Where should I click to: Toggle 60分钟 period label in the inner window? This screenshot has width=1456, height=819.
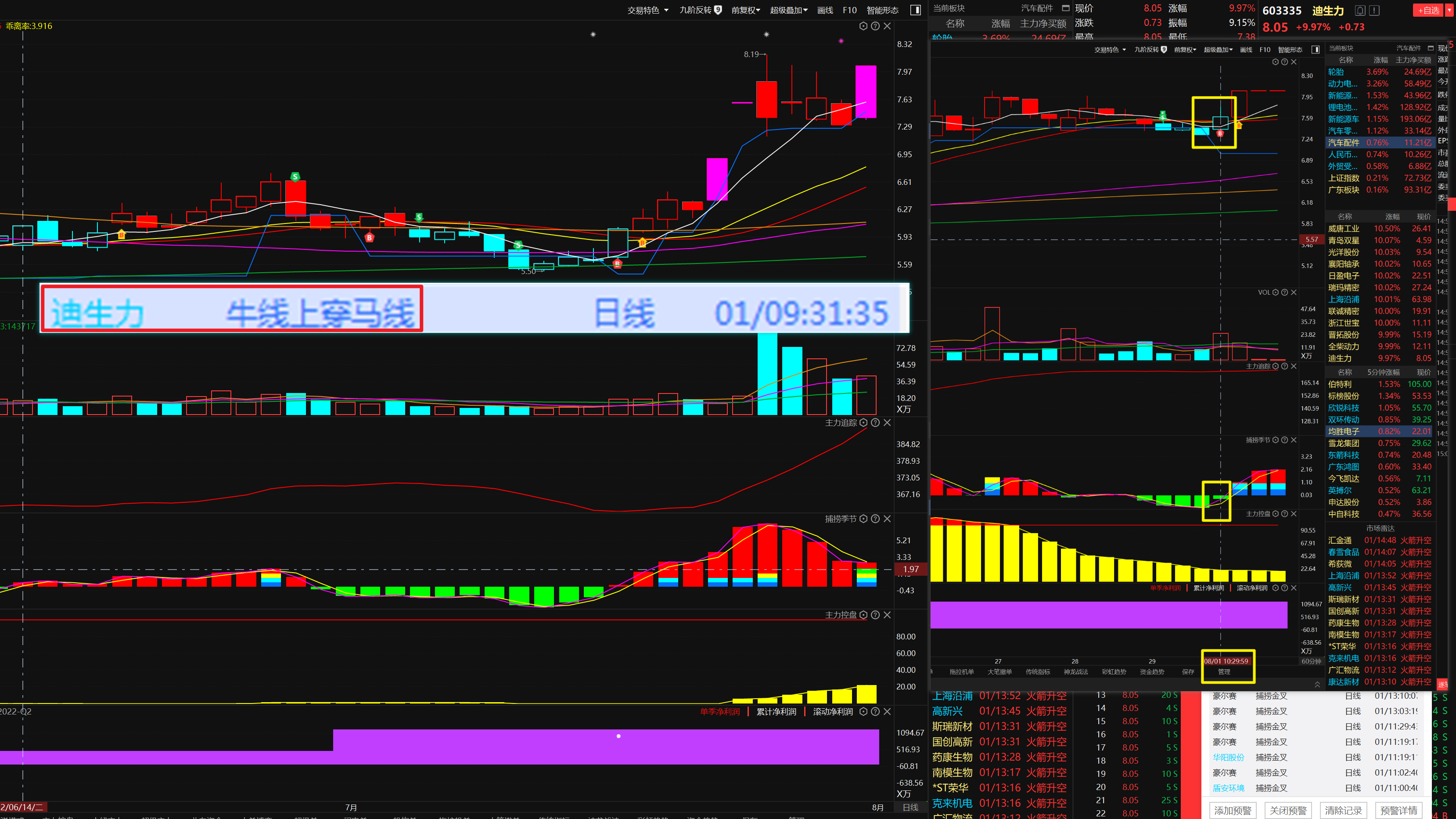tap(1311, 661)
